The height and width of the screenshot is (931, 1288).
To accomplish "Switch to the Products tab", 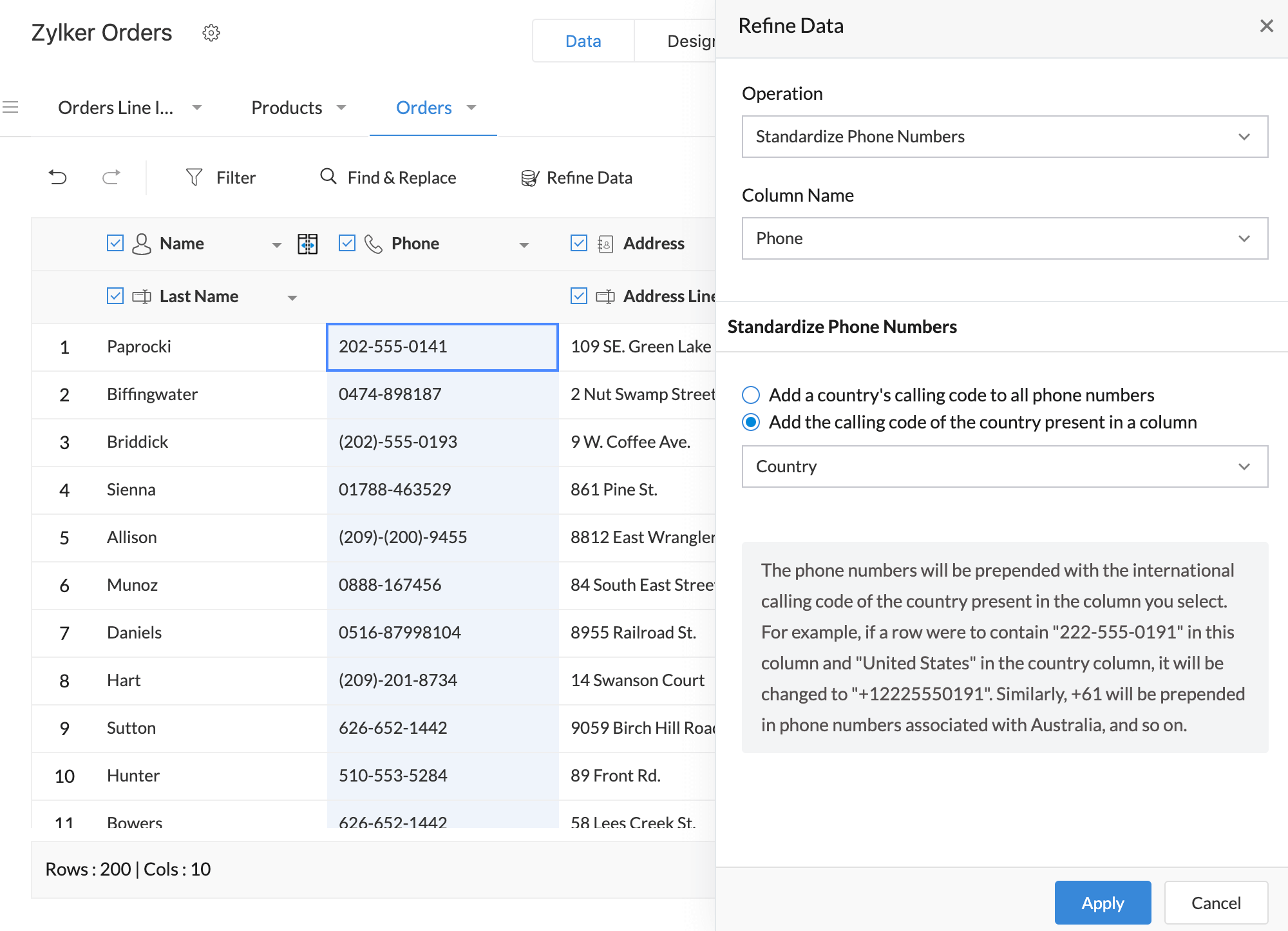I will point(287,108).
